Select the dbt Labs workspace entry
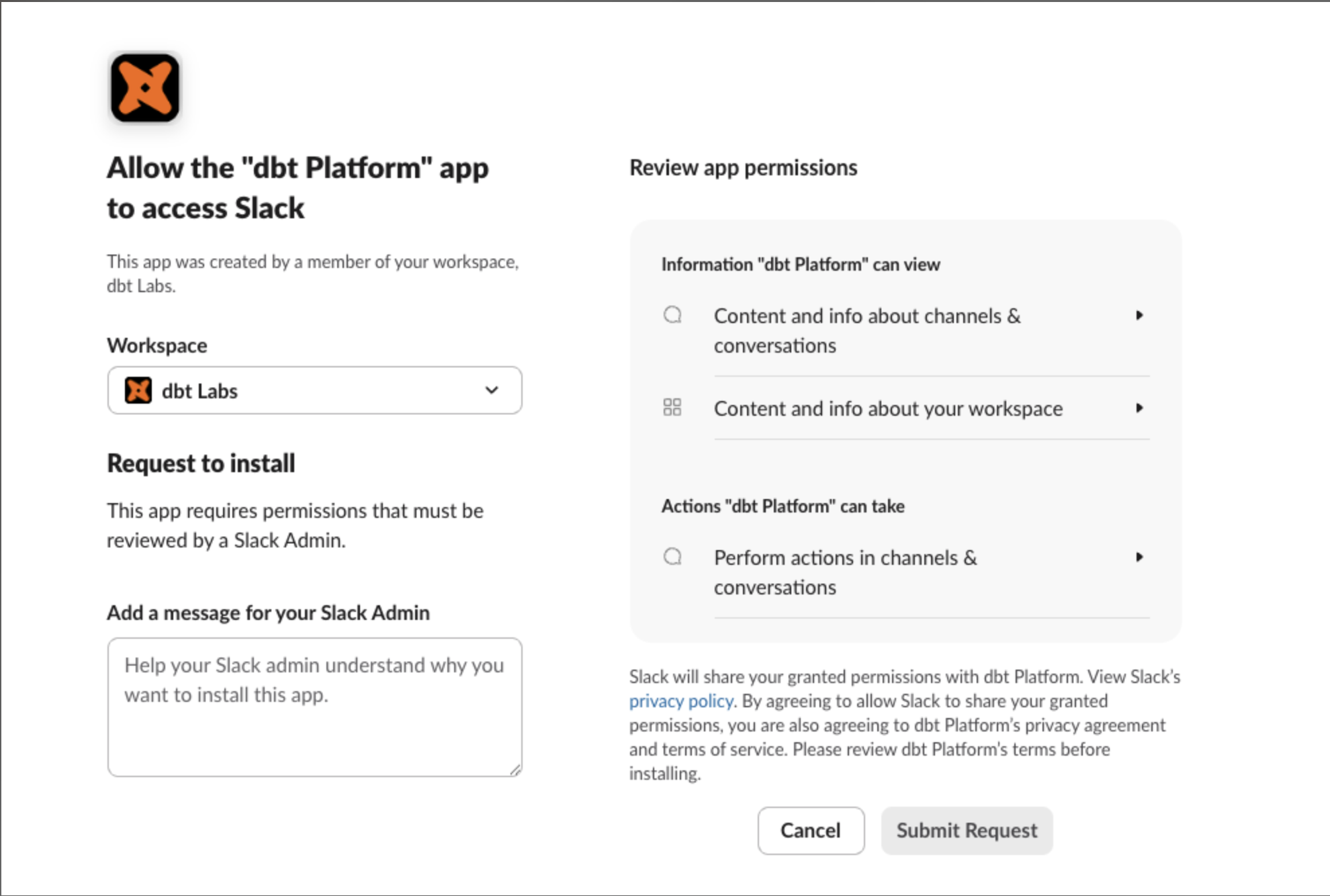1330x896 pixels. pos(202,390)
